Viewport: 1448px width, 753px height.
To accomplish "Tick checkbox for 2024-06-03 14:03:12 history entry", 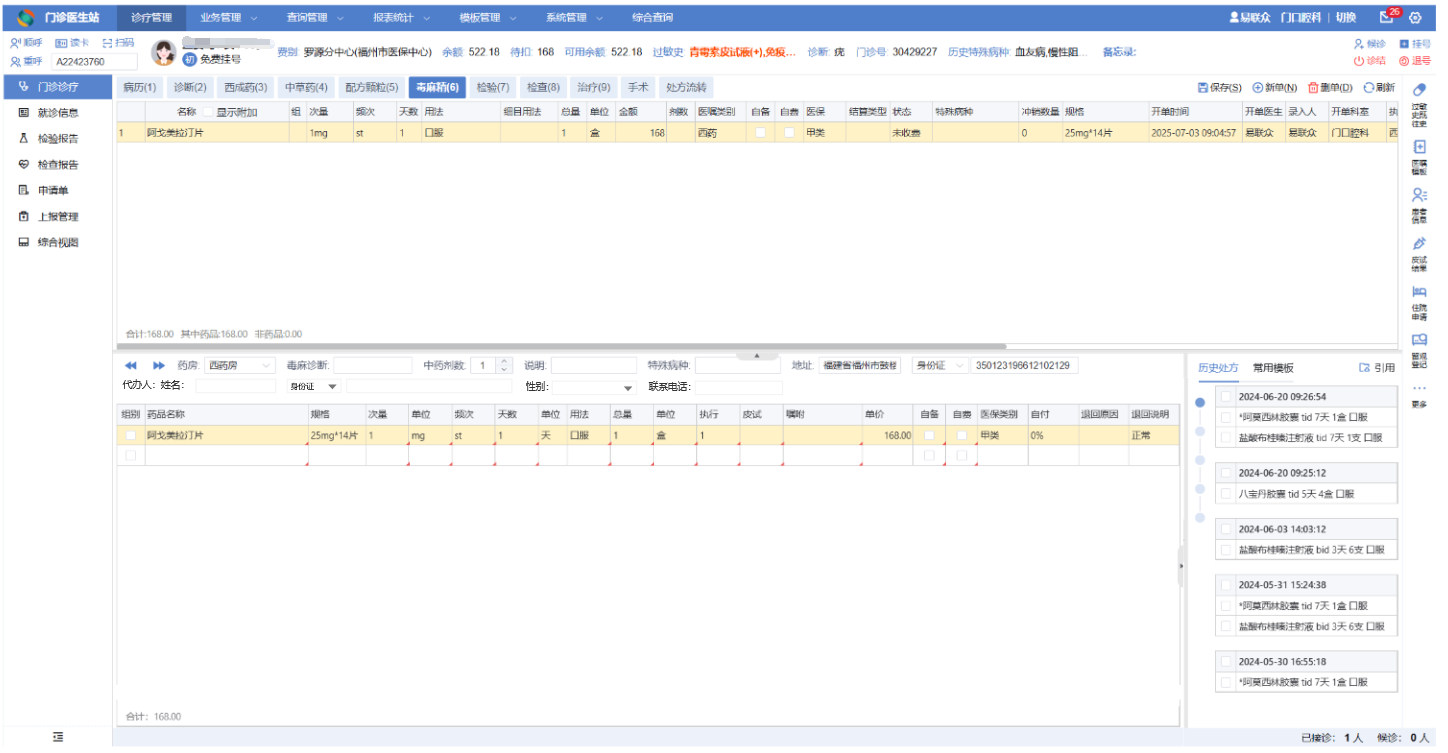I will click(1226, 529).
